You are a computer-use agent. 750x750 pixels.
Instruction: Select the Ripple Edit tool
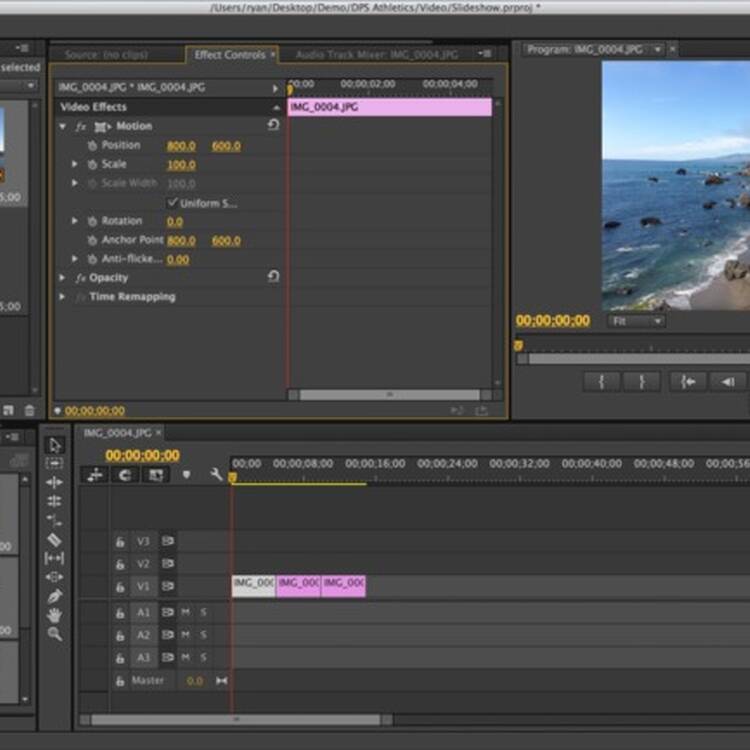(x=54, y=482)
